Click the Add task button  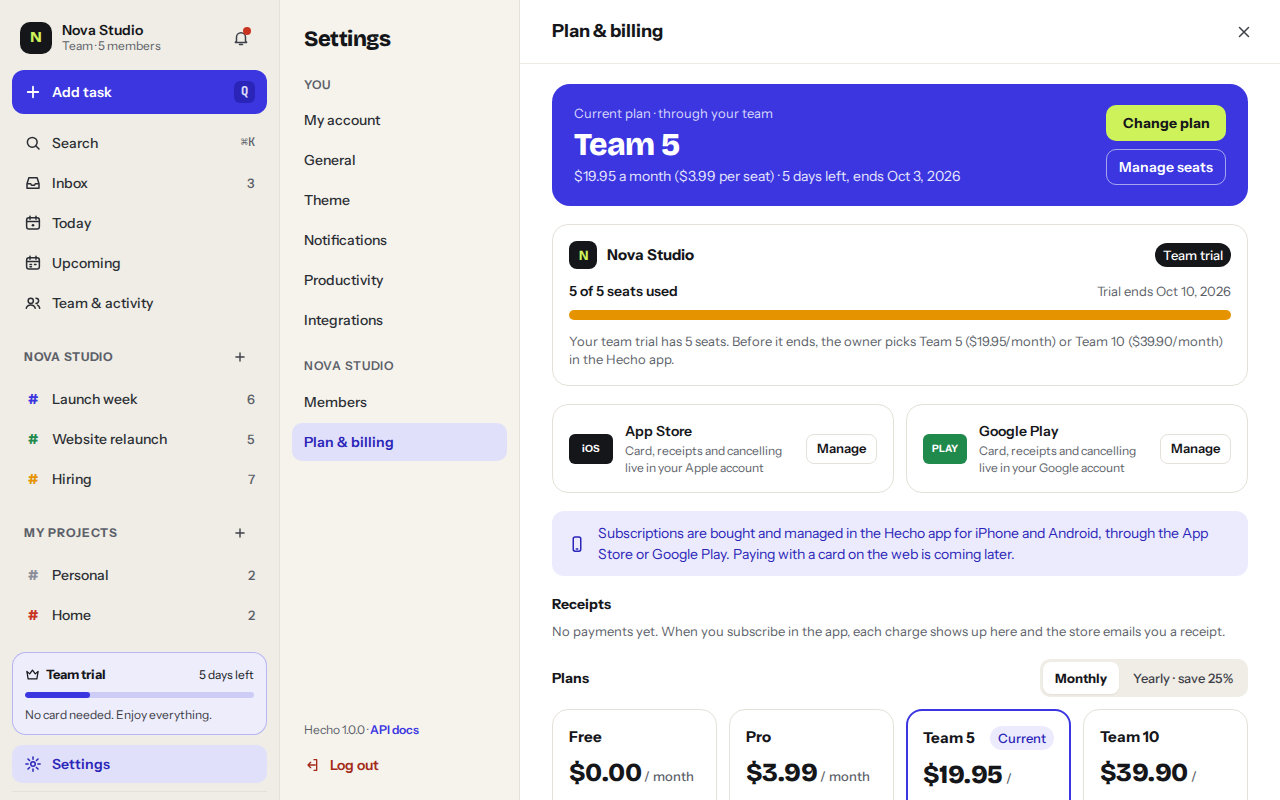coord(139,92)
